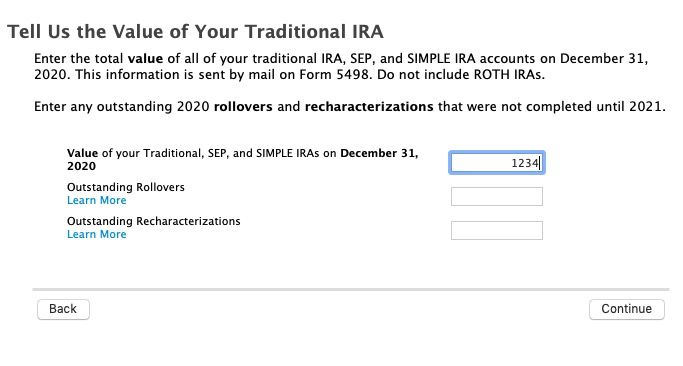Viewport: 683px width, 366px height.
Task: Click the 'Do not include ROTH IRAs' sentence
Action: point(461,75)
